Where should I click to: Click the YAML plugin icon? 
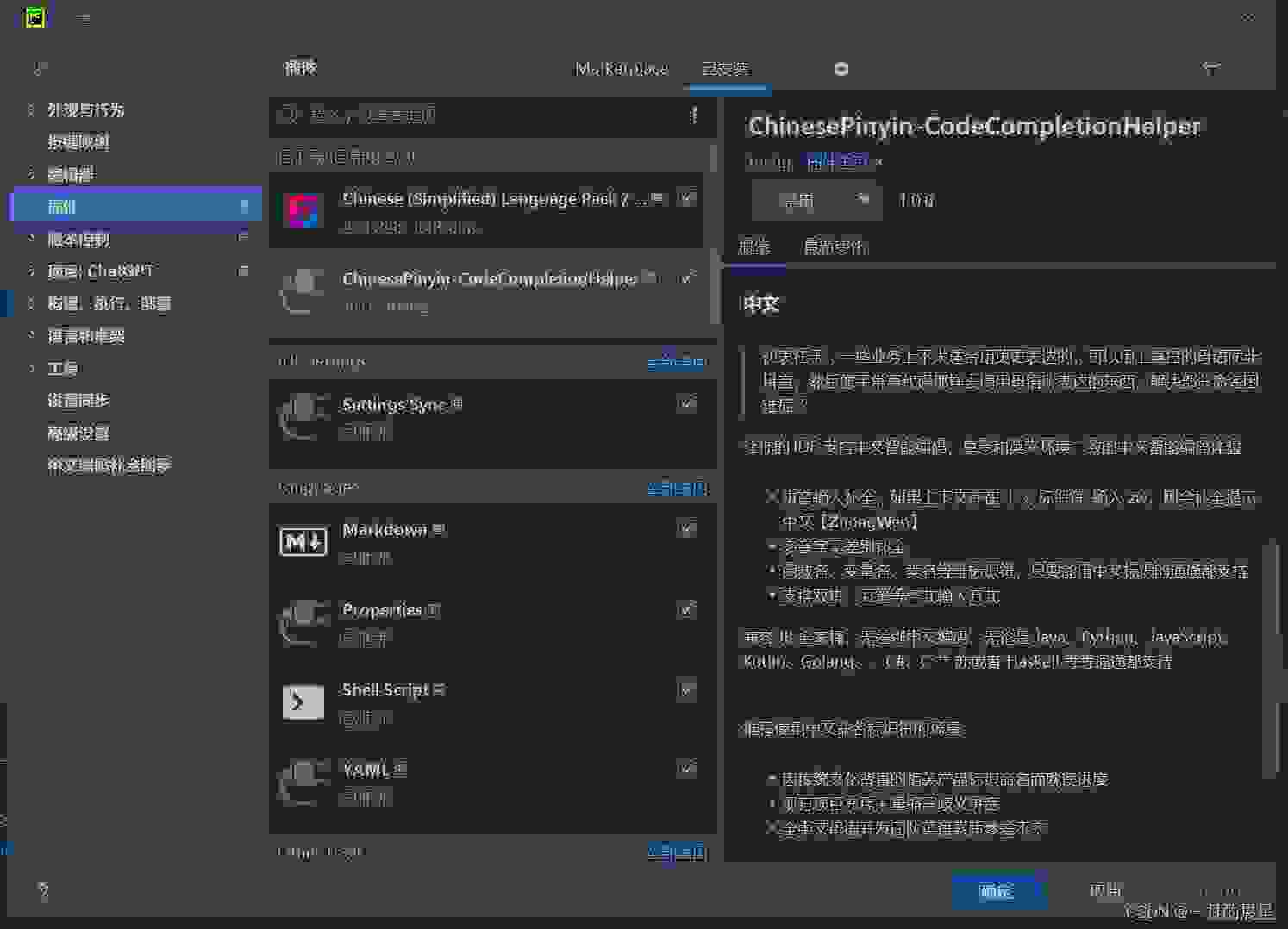point(303,782)
